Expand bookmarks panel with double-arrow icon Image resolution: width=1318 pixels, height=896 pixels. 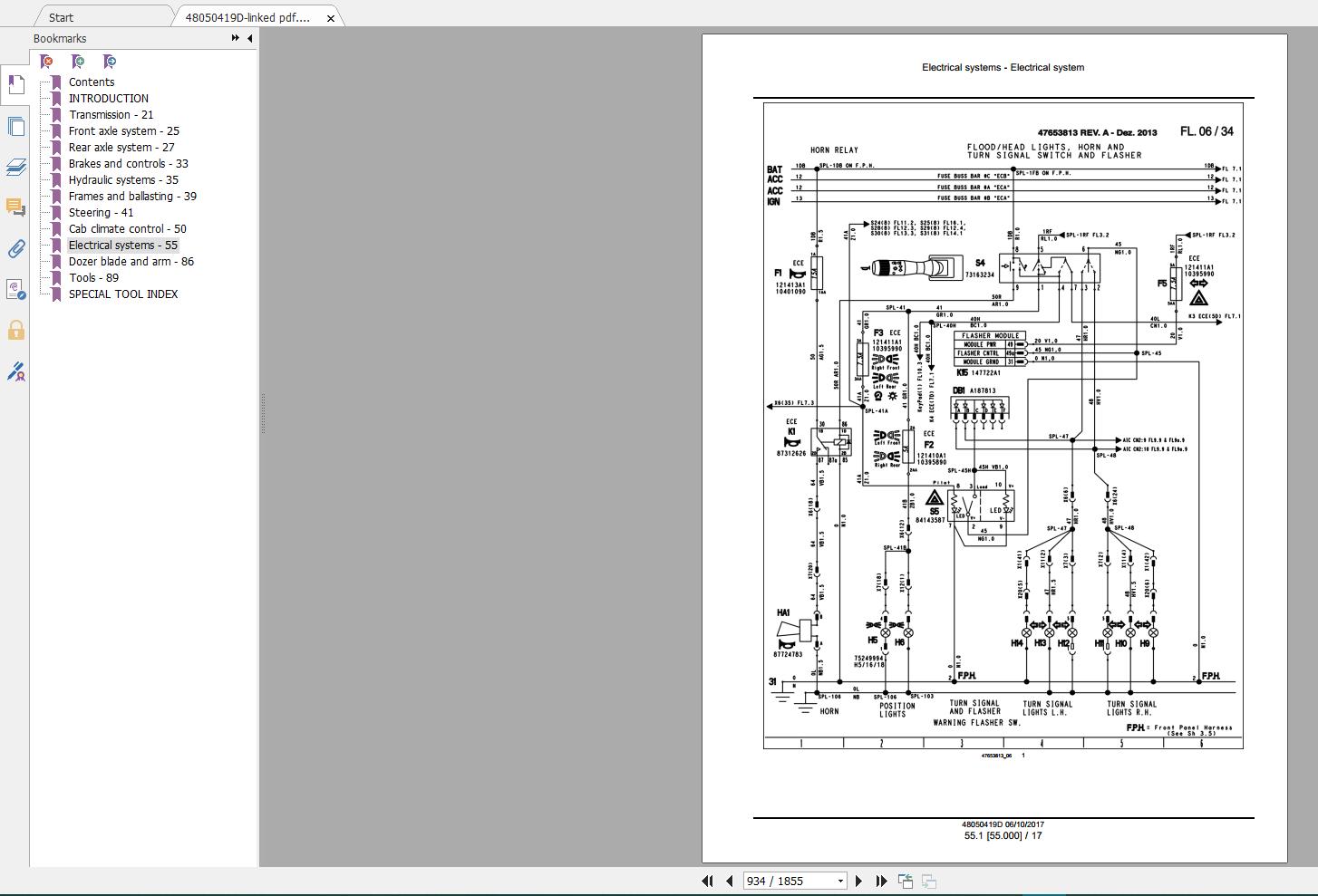pos(236,38)
